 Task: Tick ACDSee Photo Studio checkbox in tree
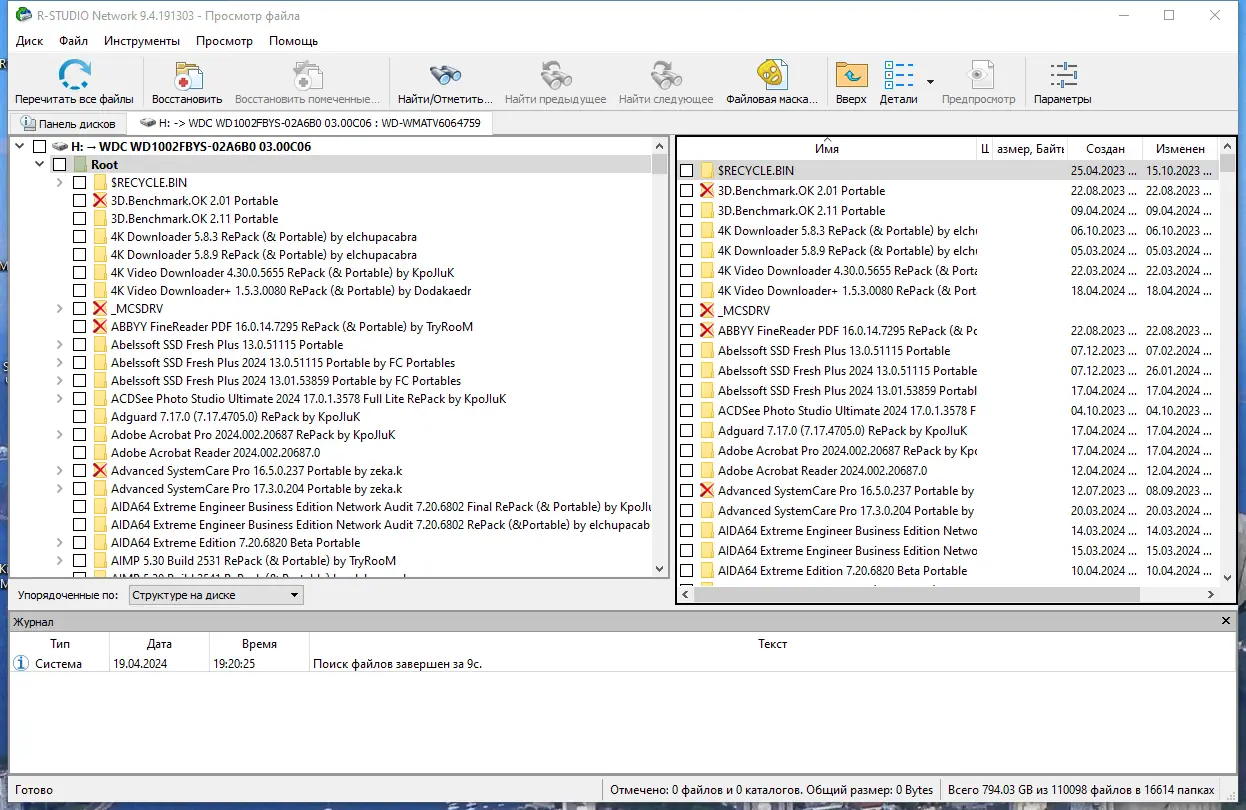coord(79,399)
